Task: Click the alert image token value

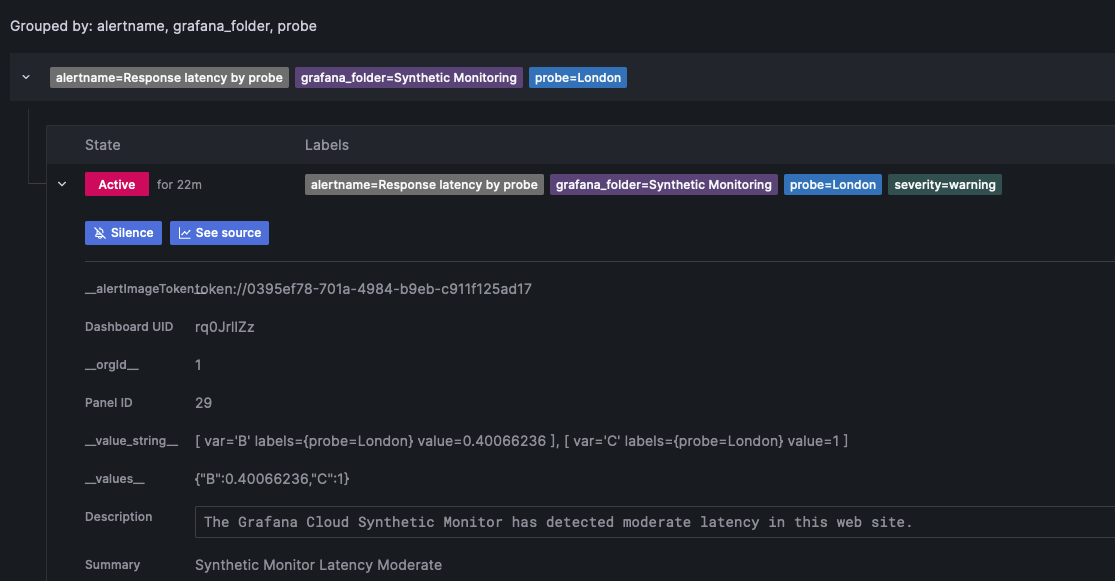Action: [x=365, y=289]
